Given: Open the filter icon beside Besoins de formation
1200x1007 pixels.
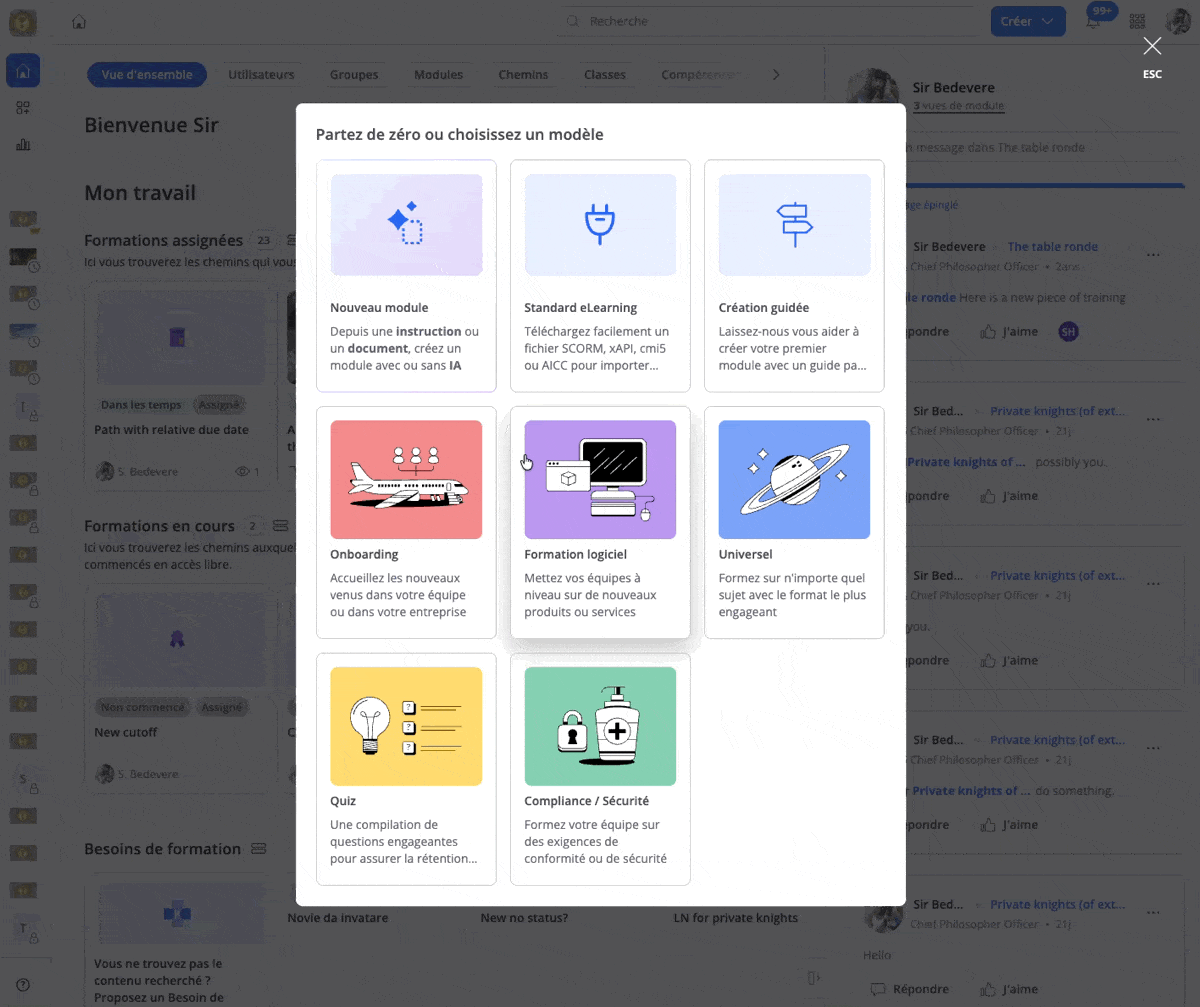Looking at the screenshot, I should pyautogui.click(x=258, y=849).
